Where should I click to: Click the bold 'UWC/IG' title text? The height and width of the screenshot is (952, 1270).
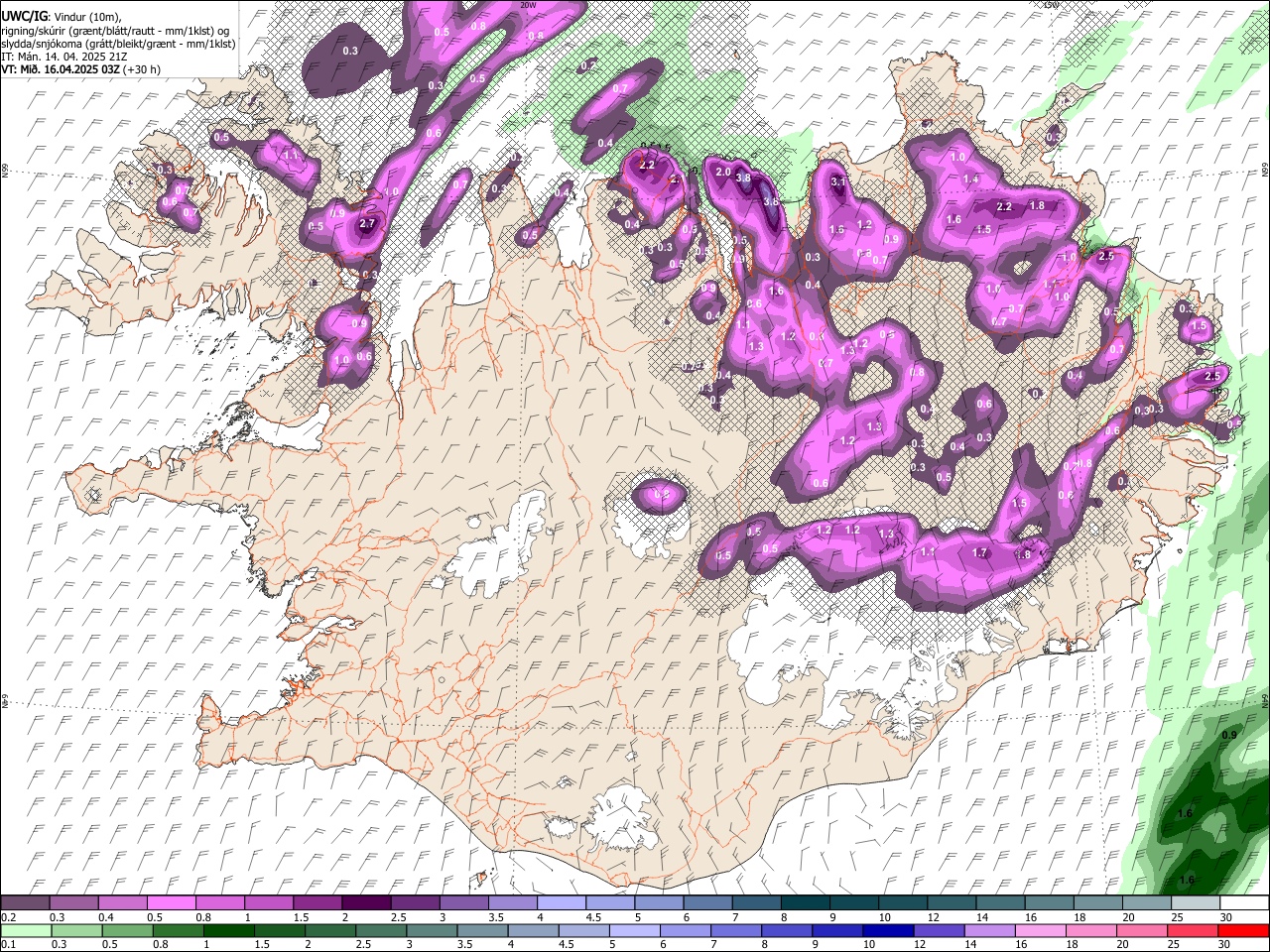pos(25,17)
